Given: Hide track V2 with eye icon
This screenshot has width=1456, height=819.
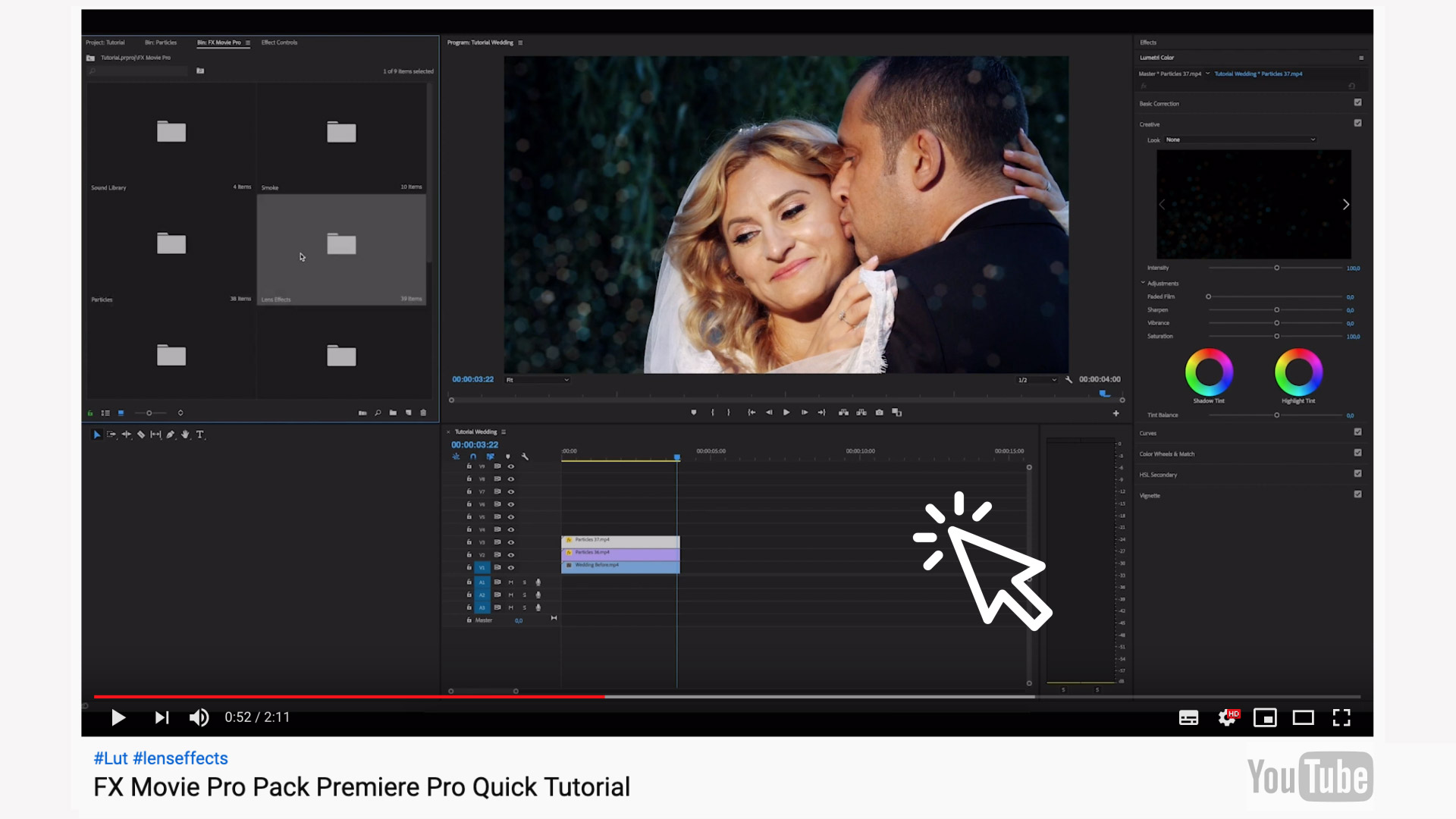Looking at the screenshot, I should tap(511, 555).
